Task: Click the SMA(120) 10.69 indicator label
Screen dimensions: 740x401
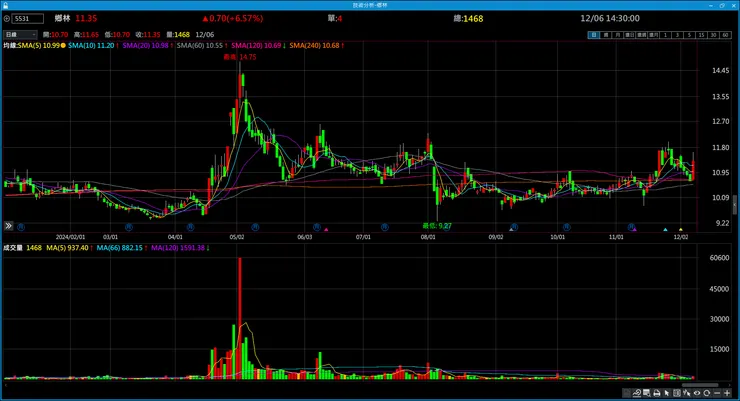Action: tap(256, 45)
